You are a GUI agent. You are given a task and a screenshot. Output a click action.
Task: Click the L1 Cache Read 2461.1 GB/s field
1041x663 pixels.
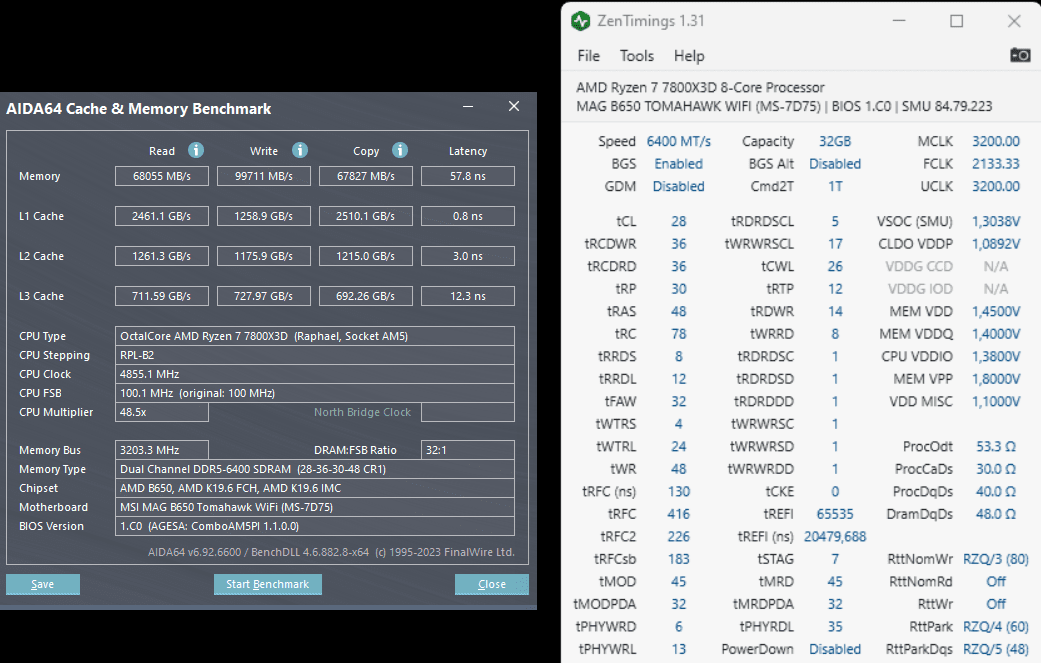[162, 216]
